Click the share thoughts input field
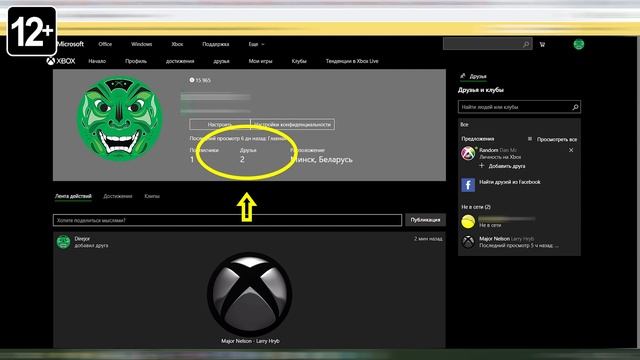Screen dimensions: 640x360 [x=227, y=220]
